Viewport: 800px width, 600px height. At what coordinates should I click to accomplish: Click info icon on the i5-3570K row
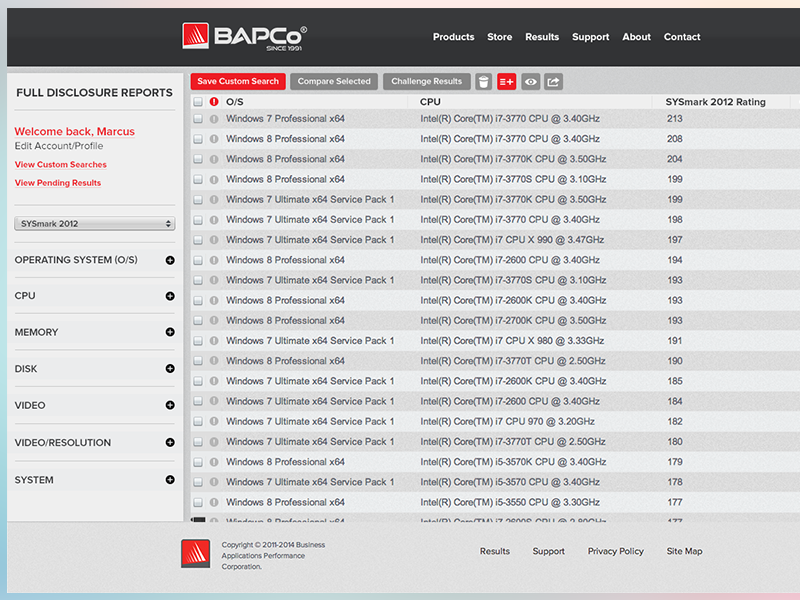coord(214,462)
